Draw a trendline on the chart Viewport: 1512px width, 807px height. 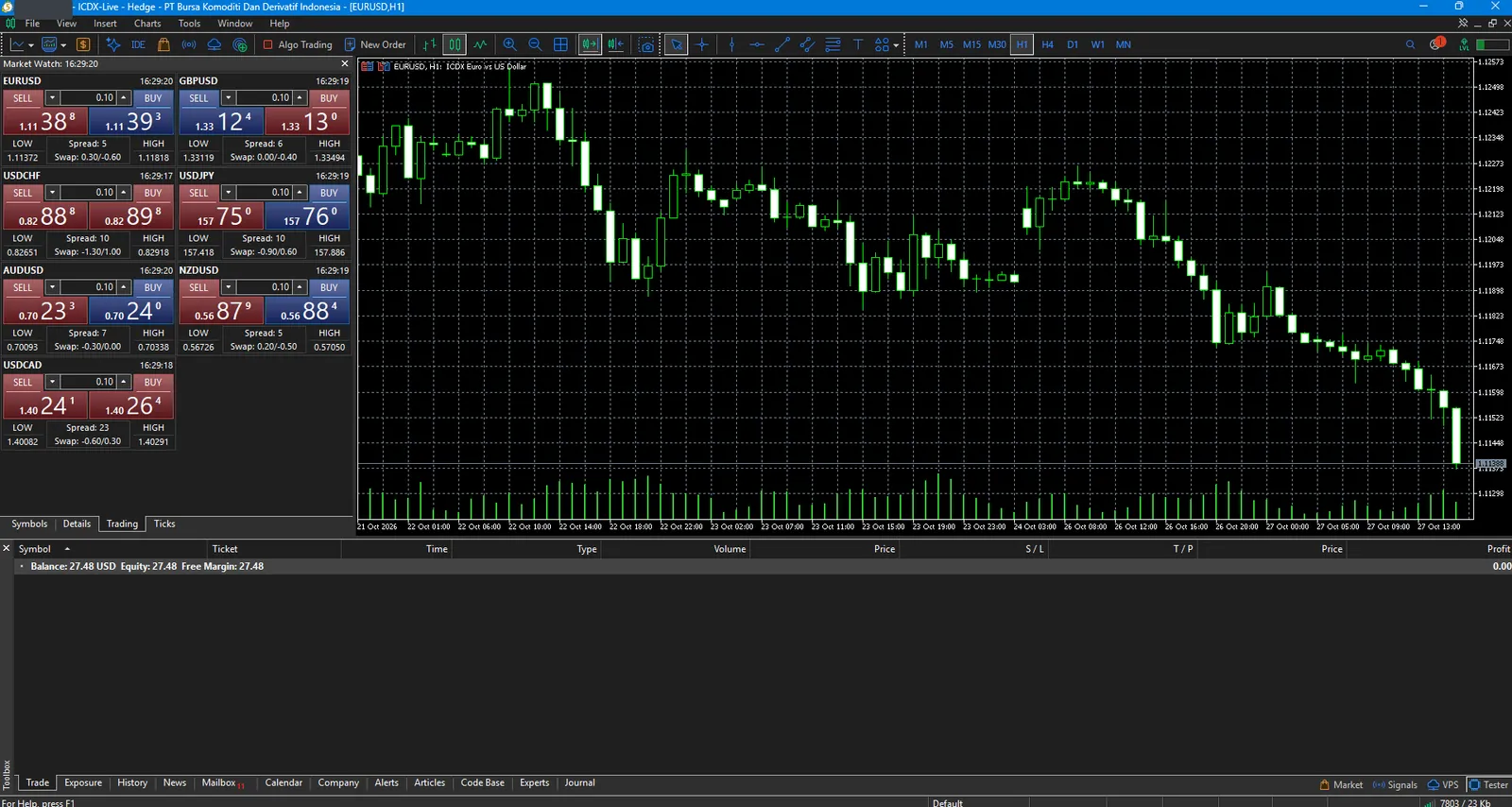[782, 44]
